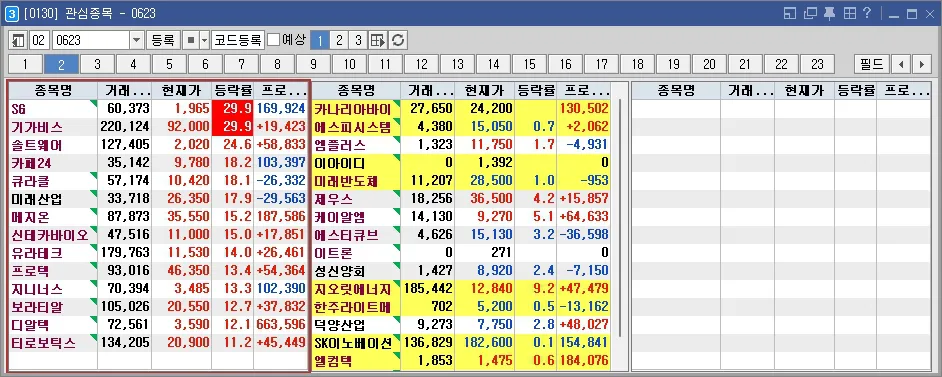
Task: Select 카나리아바이 in second table
Action: pos(353,109)
